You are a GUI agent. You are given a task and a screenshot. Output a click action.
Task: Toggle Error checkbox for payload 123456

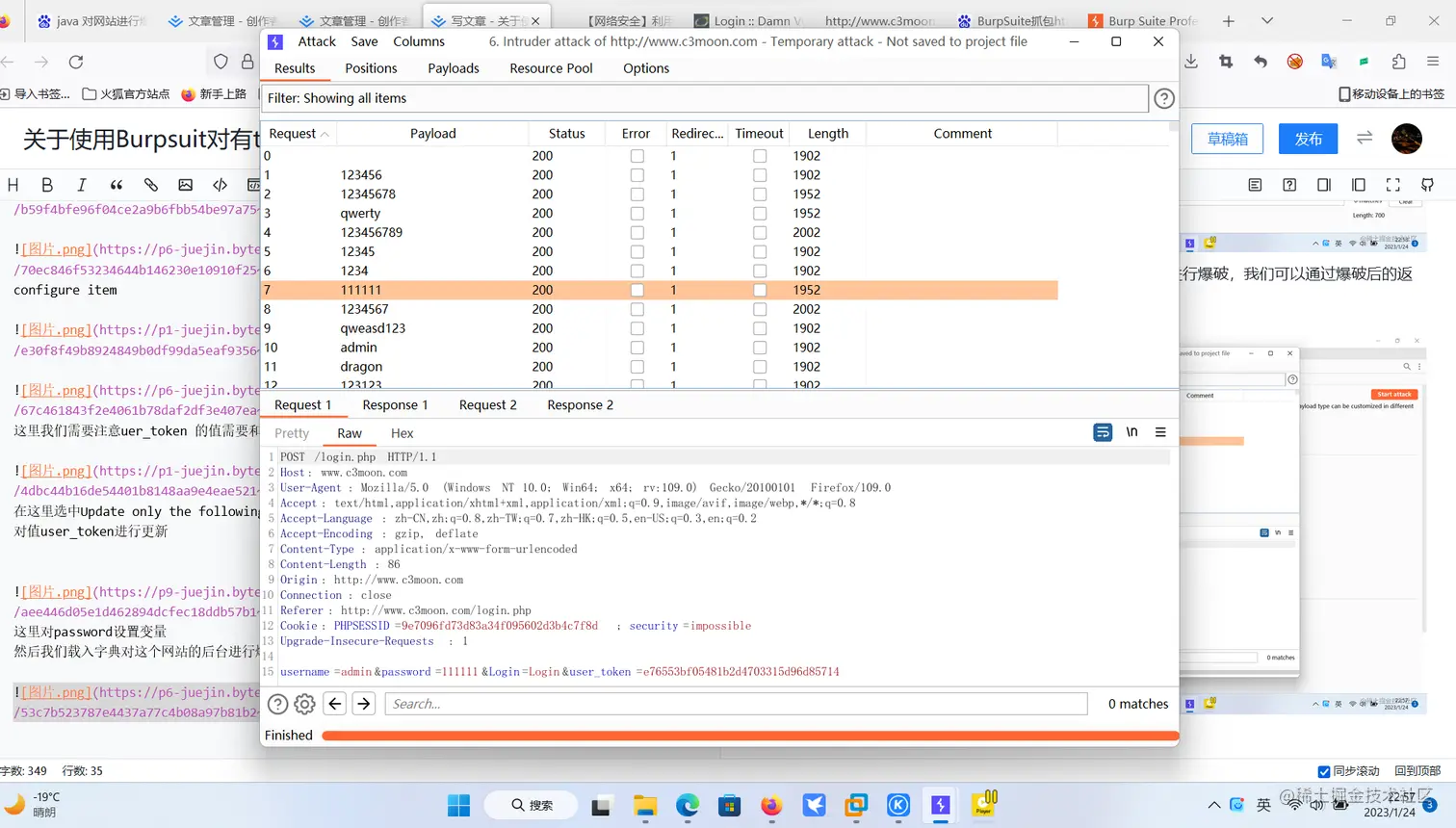pyautogui.click(x=637, y=175)
